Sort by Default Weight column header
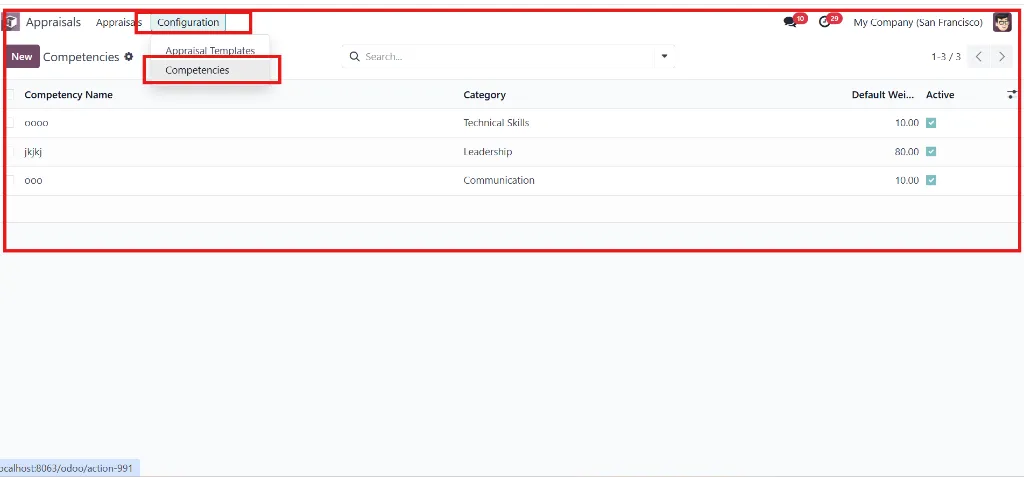 882,95
